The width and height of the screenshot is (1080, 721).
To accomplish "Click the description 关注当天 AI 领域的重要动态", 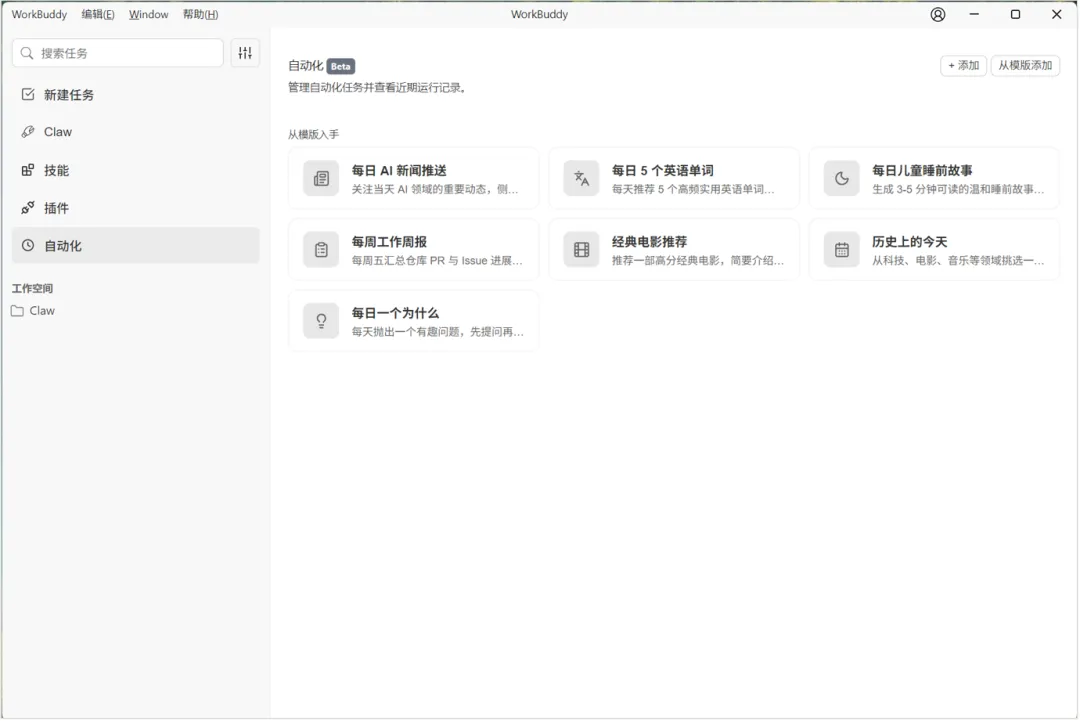I will point(435,189).
